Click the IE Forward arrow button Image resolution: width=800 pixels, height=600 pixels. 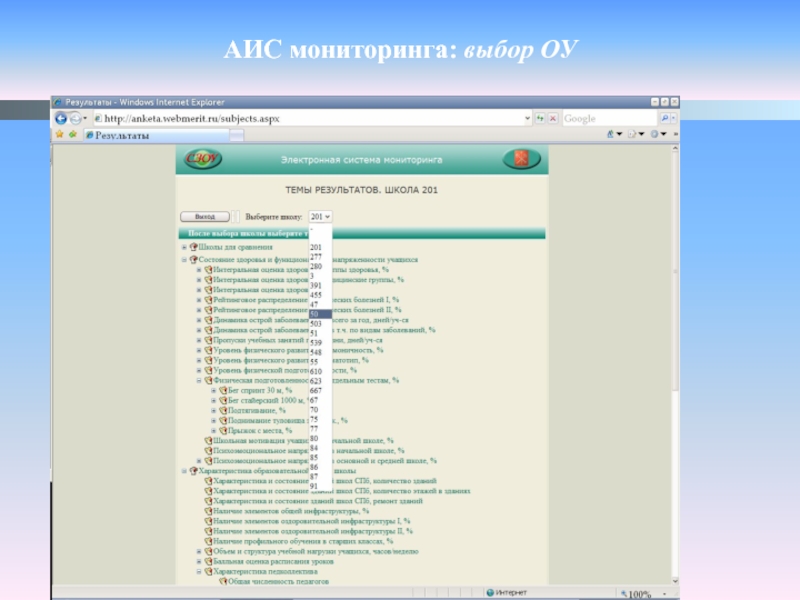tap(75, 118)
